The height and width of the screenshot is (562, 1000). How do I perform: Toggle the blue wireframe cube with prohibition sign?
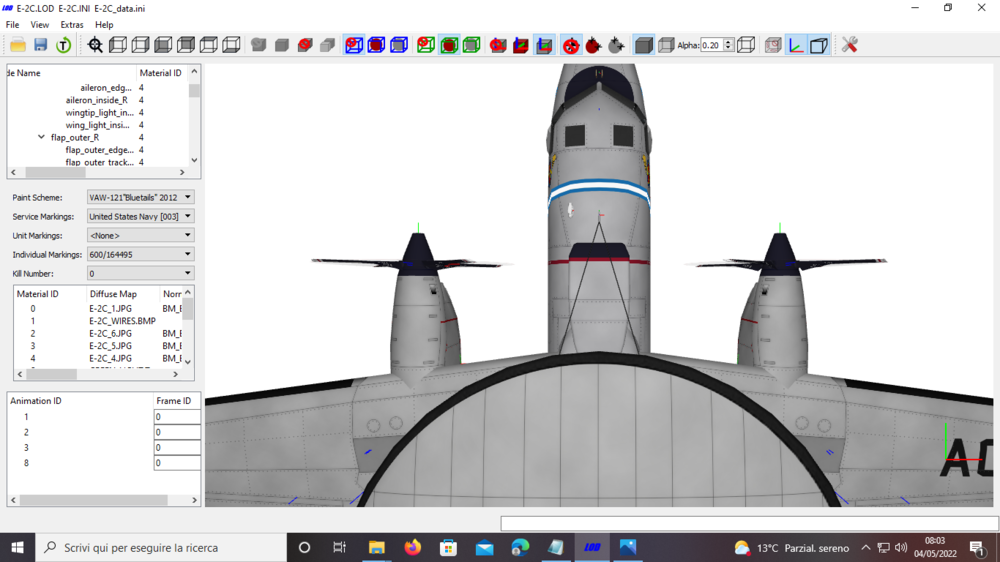pos(354,45)
